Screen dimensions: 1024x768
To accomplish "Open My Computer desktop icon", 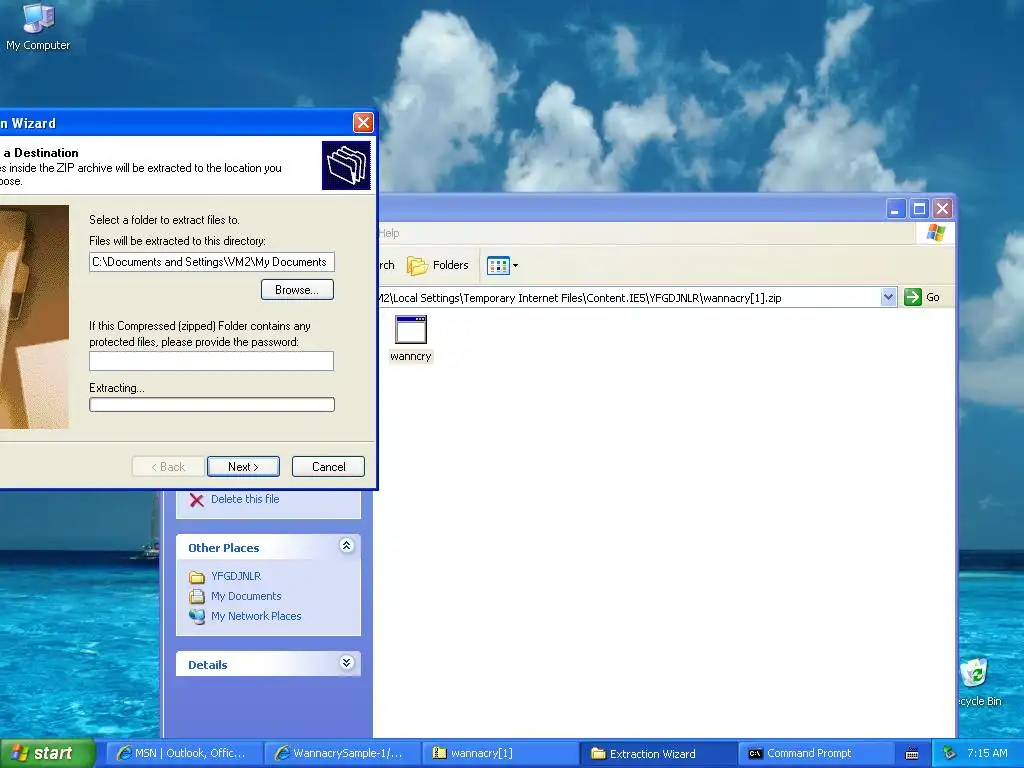I will tap(38, 26).
